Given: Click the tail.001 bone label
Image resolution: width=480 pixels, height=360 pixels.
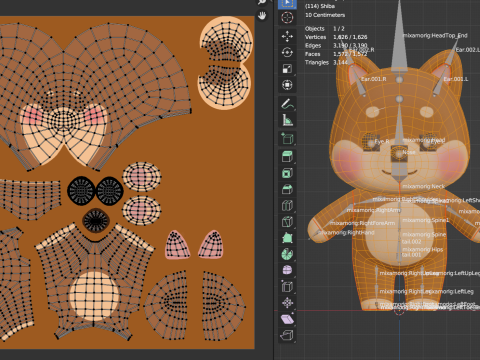Looking at the screenshot, I should pyautogui.click(x=412, y=255).
